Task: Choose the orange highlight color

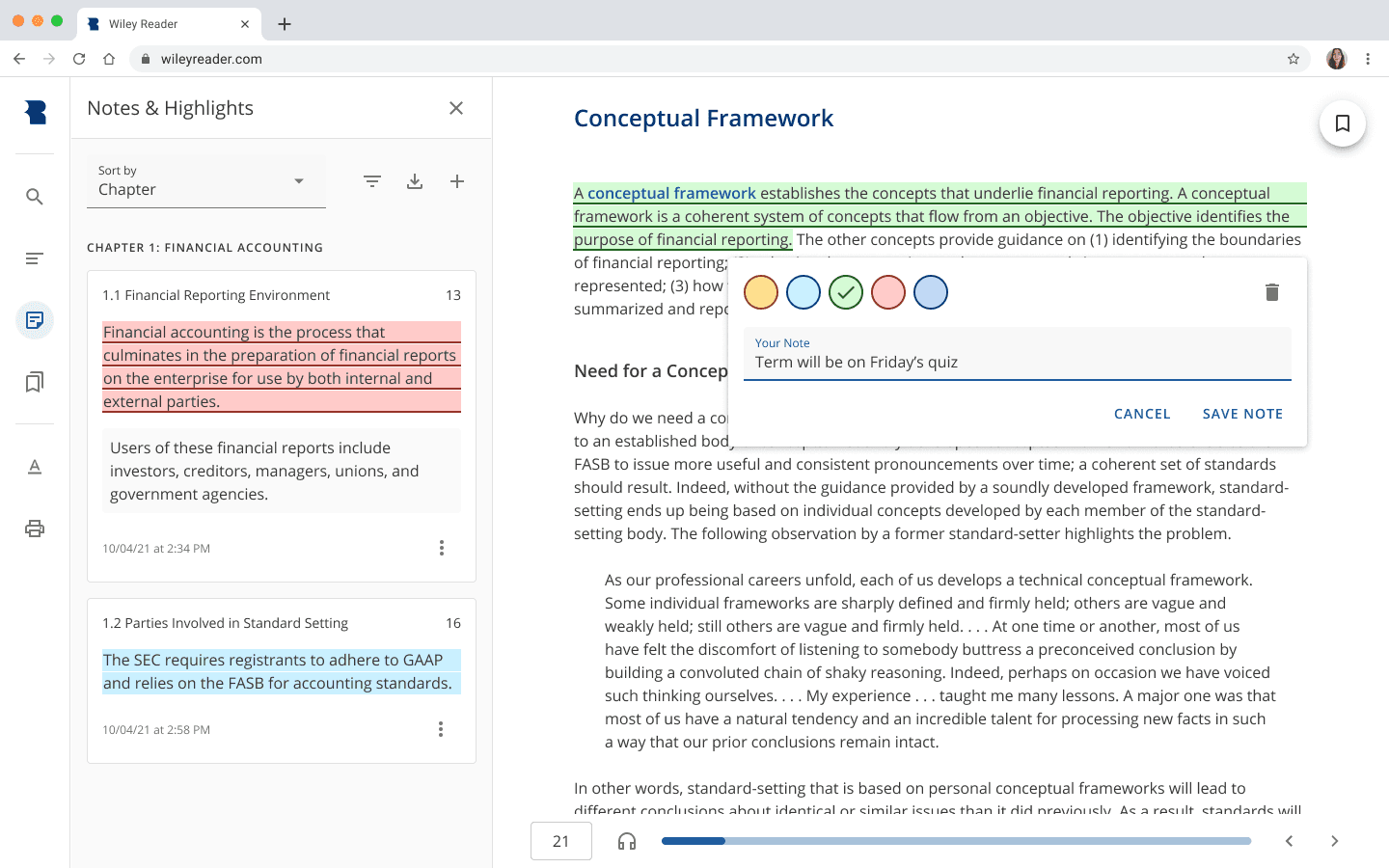Action: (x=761, y=292)
